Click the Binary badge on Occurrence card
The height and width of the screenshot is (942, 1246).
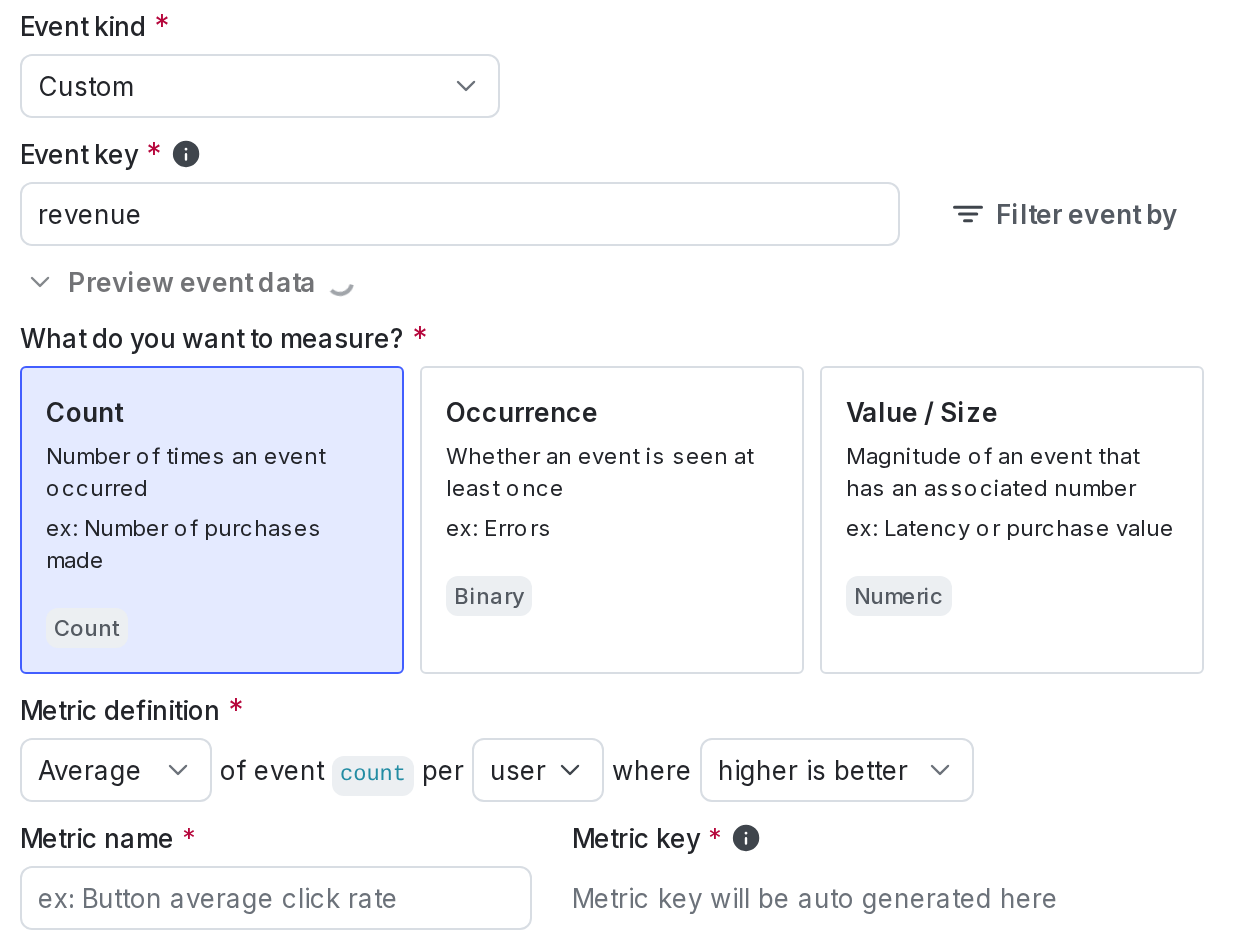[489, 596]
